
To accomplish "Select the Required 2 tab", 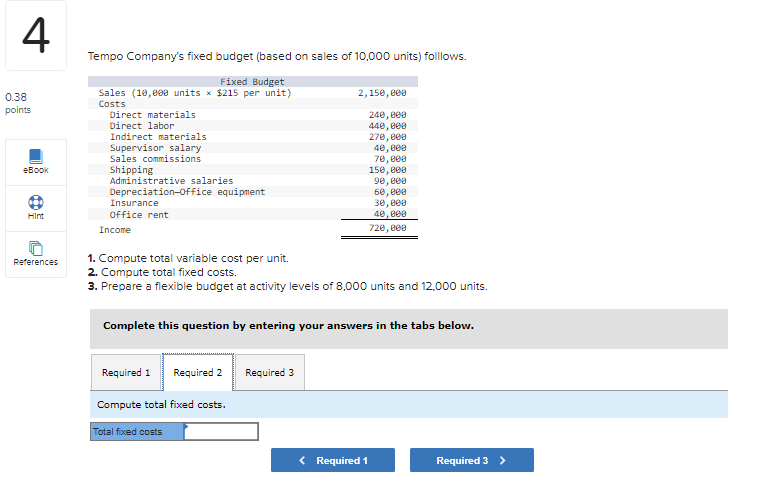I will pyautogui.click(x=198, y=373).
